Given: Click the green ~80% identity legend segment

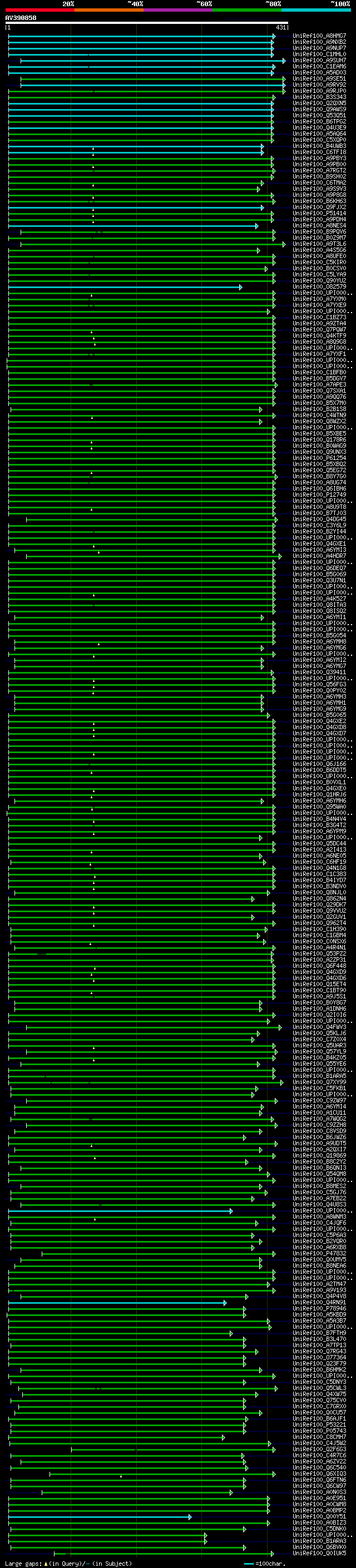Looking at the screenshot, I should pos(246,10).
